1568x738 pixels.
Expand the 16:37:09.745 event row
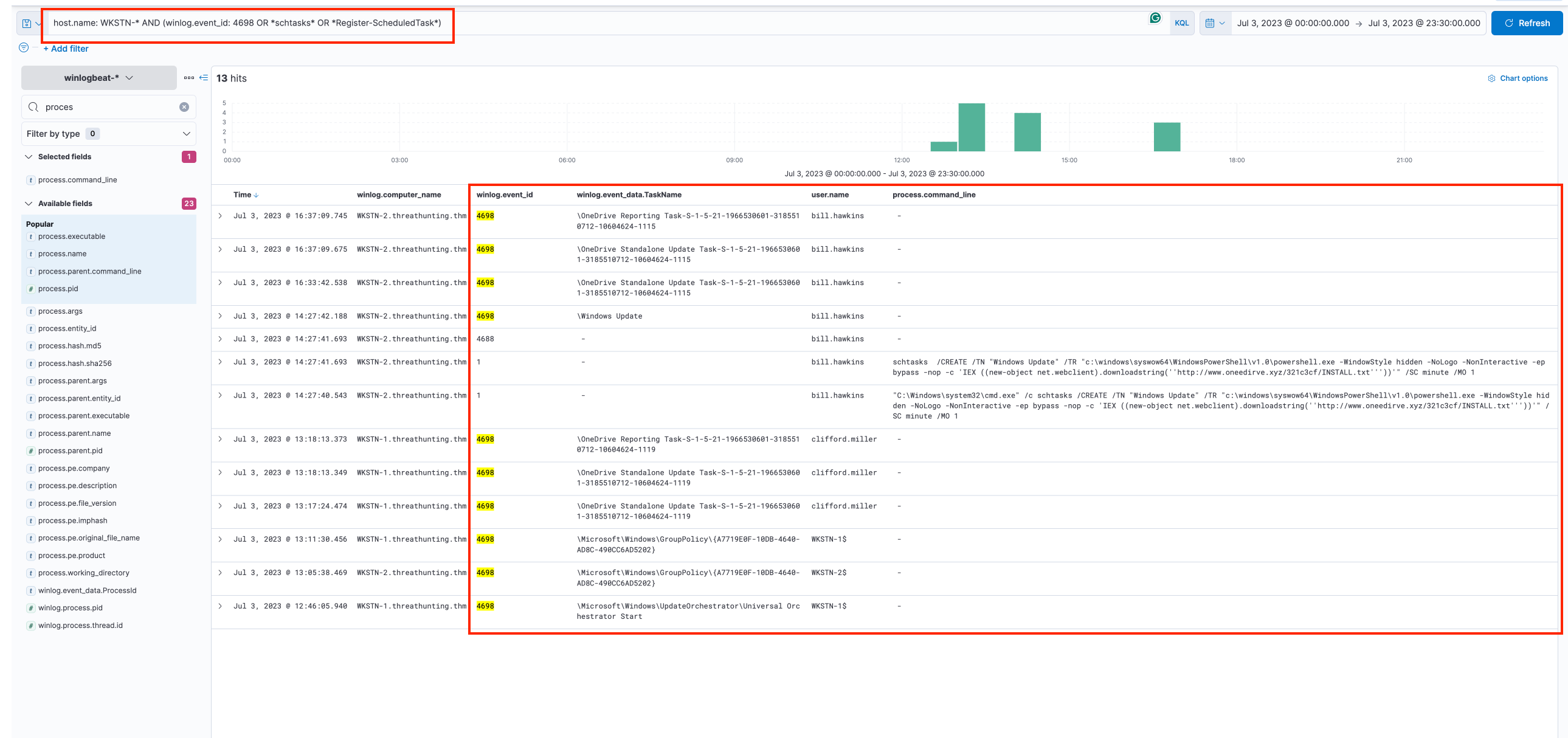tap(220, 216)
